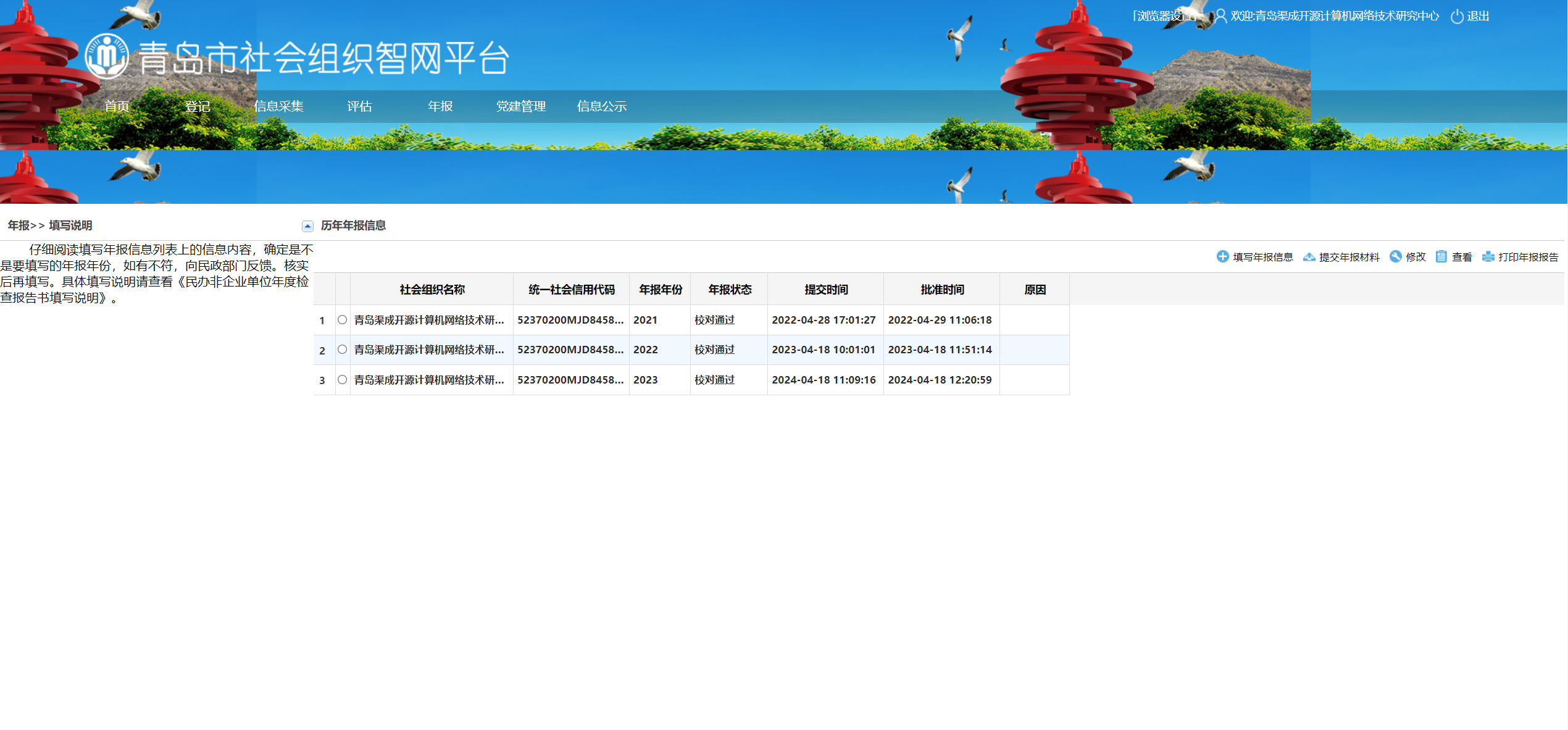Screen dimensions: 1568x730
Task: Select the radio button for 2023 report
Action: click(343, 380)
